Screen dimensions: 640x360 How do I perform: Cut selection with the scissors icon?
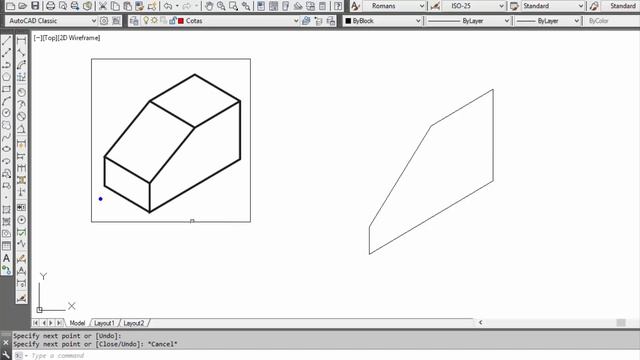(103, 6)
